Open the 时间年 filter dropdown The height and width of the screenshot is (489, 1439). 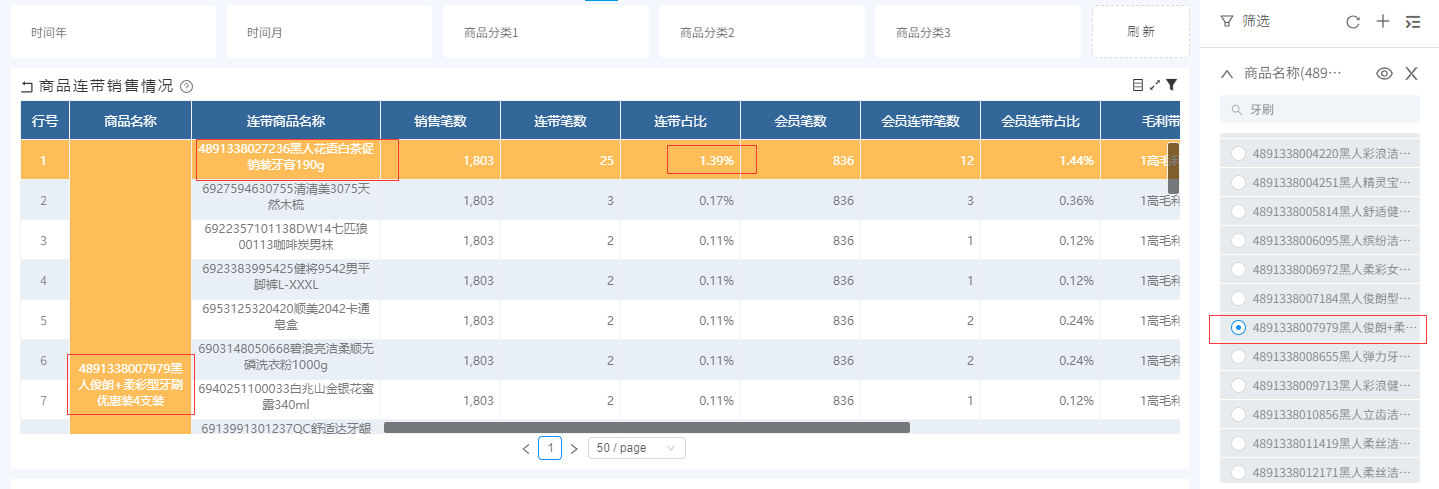(113, 32)
